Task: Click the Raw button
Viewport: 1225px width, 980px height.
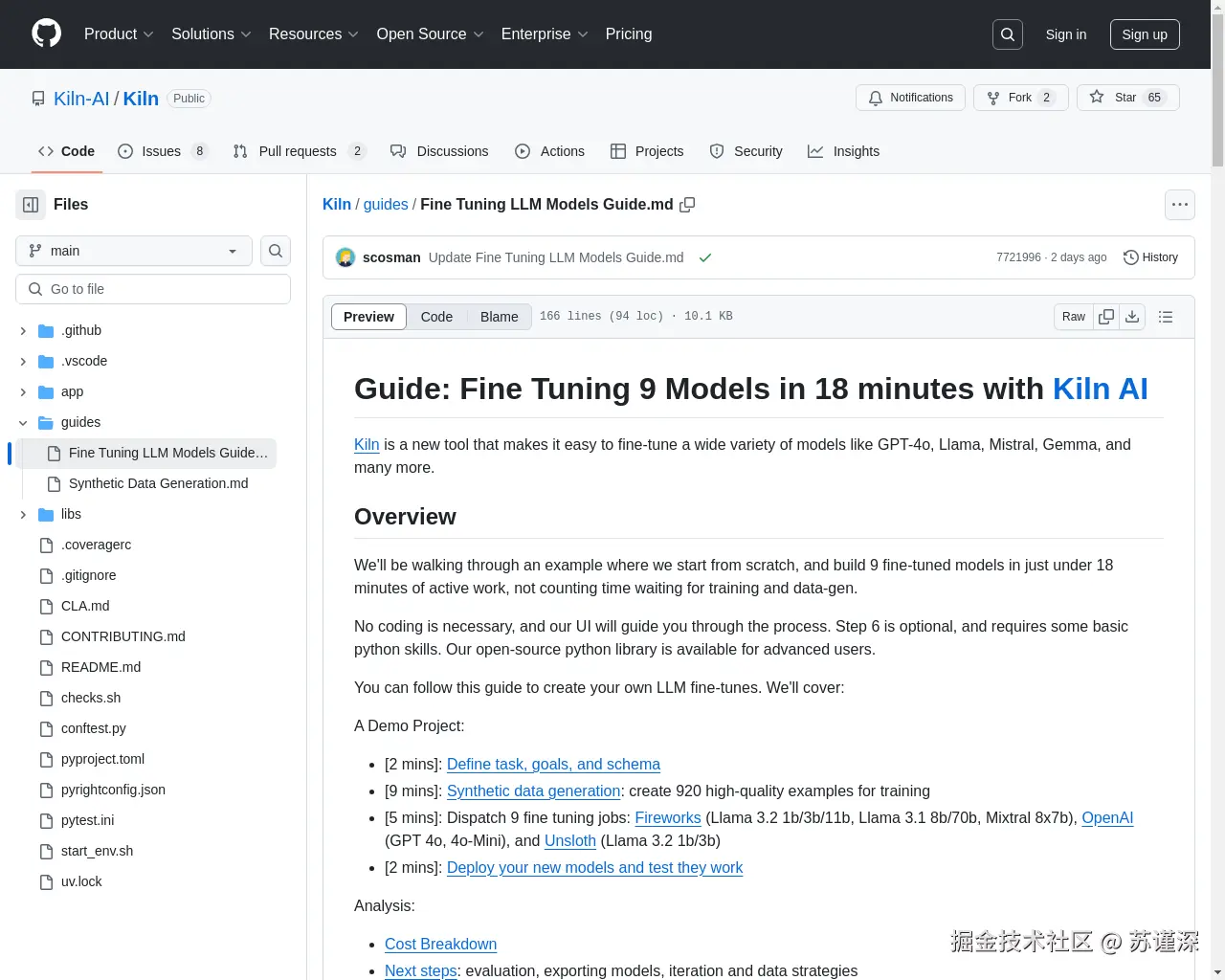Action: (x=1074, y=317)
